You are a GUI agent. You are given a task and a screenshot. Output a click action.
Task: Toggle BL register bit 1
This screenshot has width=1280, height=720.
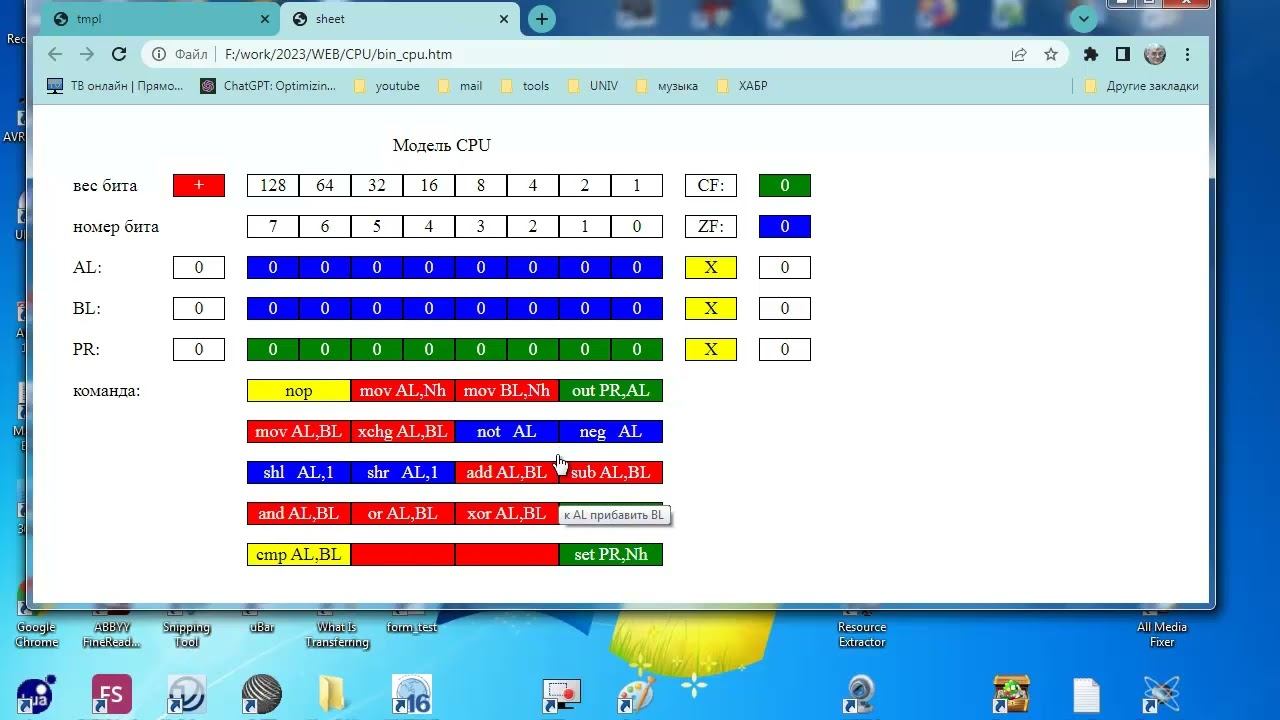tap(585, 309)
